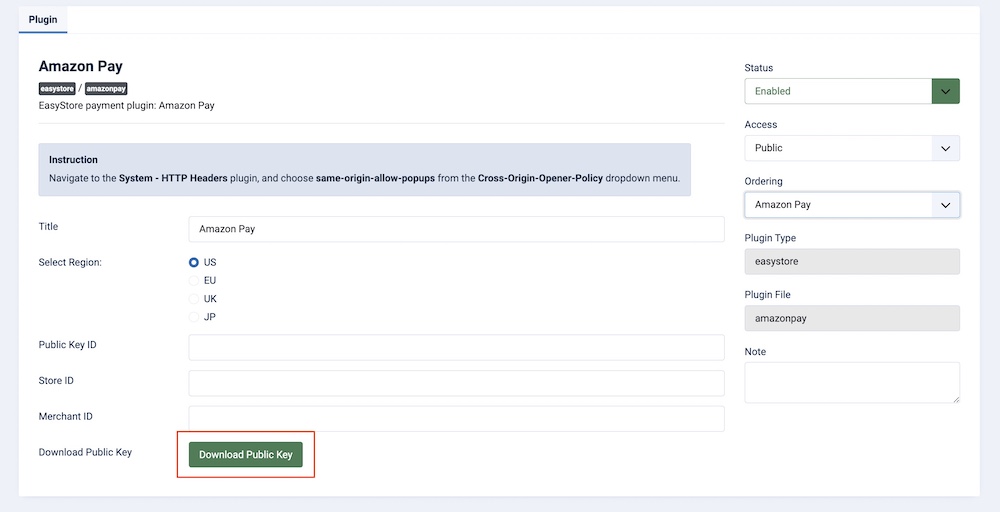Screen dimensions: 1000x512
Task: Click the Plugin Type field showing easystore
Action: [852, 262]
